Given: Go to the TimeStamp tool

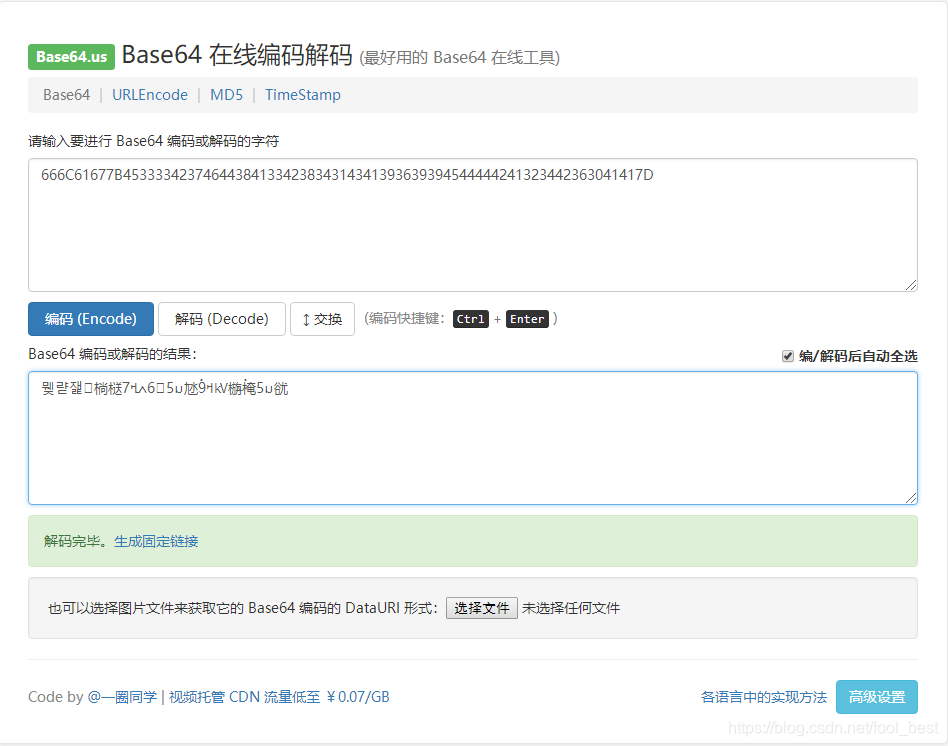Looking at the screenshot, I should point(303,95).
